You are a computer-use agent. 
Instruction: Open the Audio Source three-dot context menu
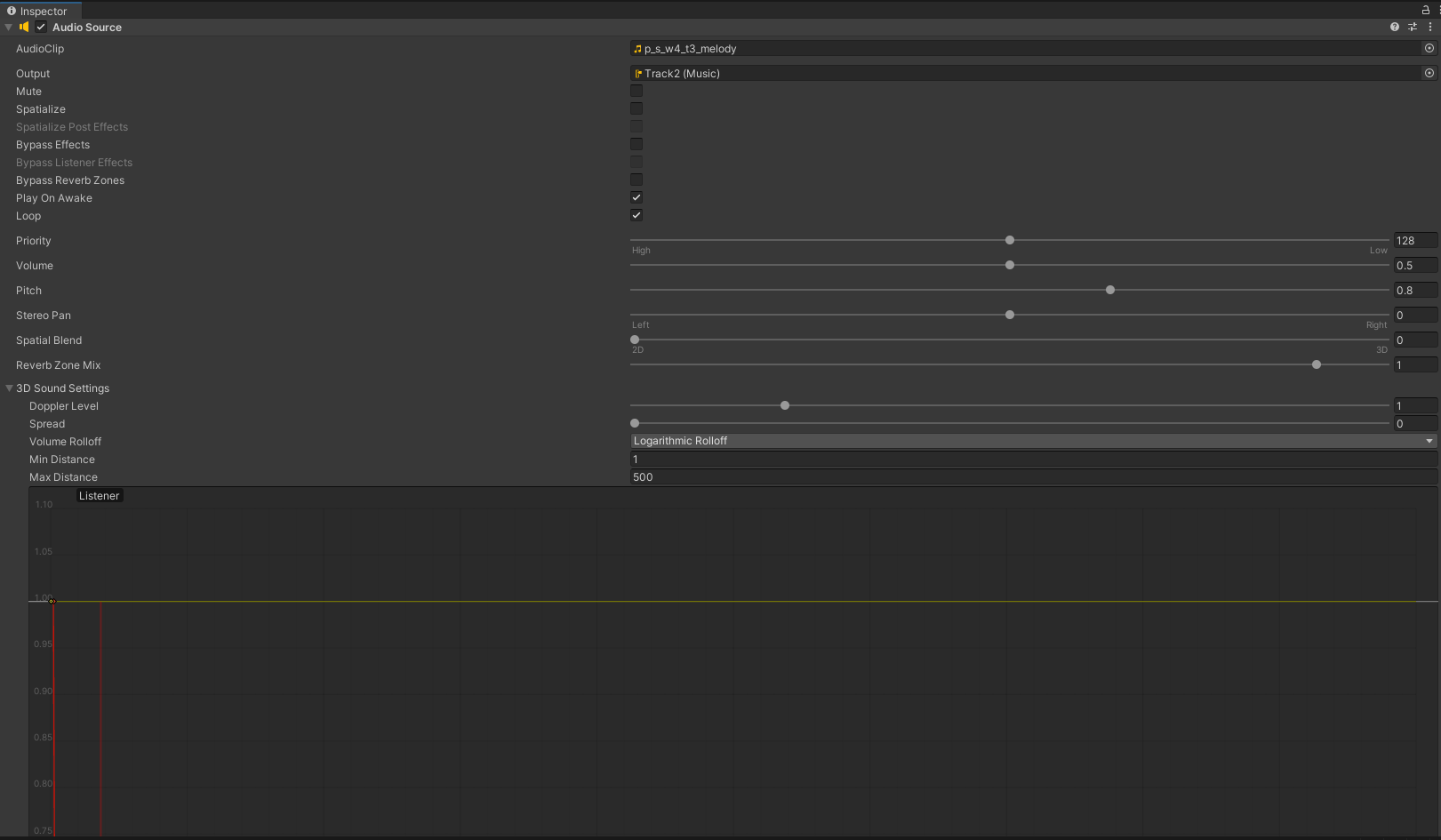pos(1430,27)
